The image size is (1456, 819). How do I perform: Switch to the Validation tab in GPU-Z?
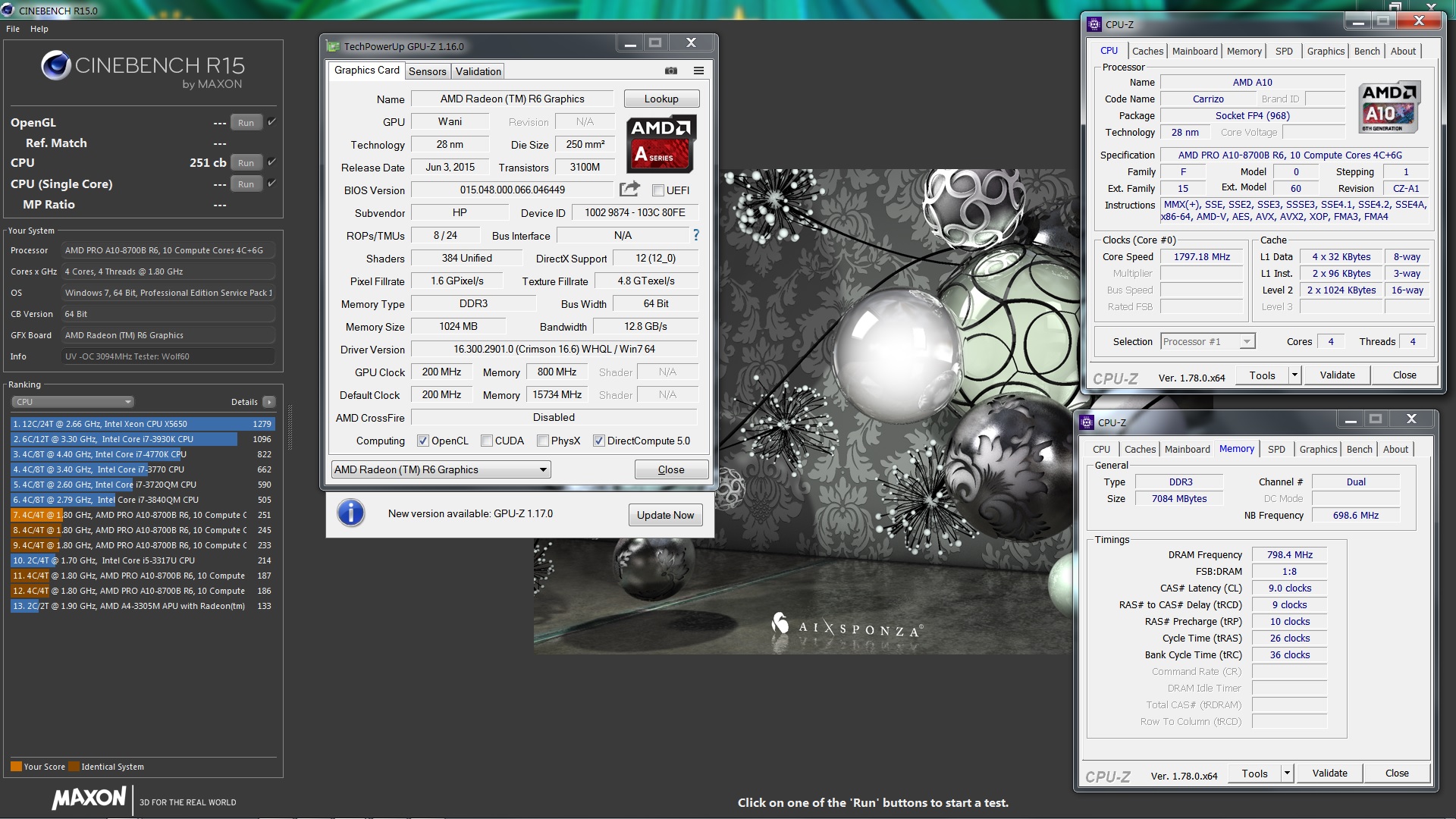pos(478,71)
